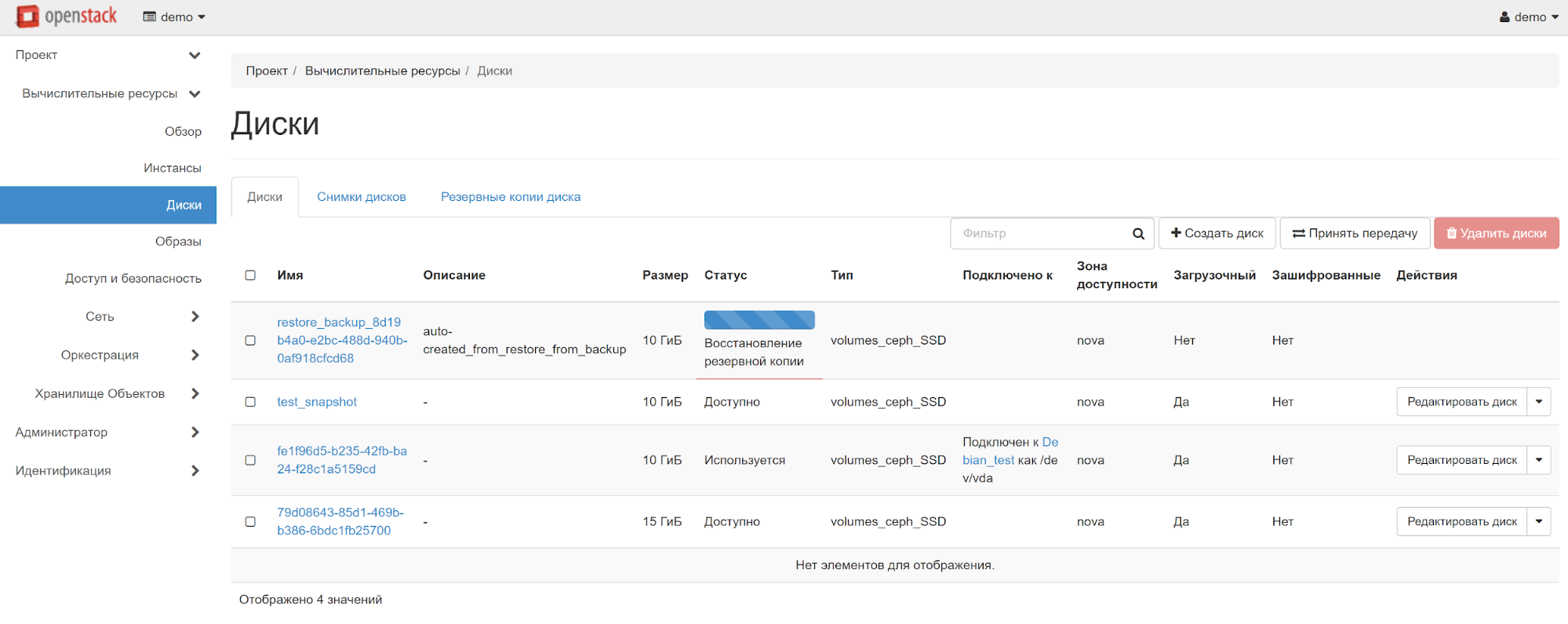This screenshot has height=624, width=1568.
Task: Click the OpenStack logo
Action: click(x=67, y=16)
